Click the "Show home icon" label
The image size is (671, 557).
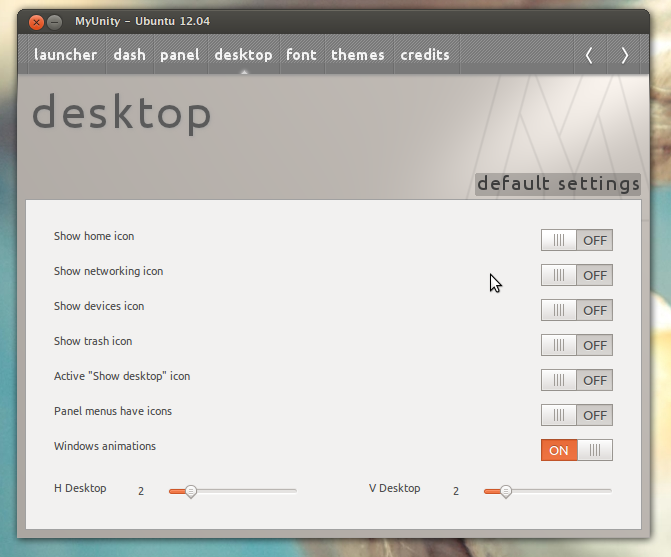[94, 236]
